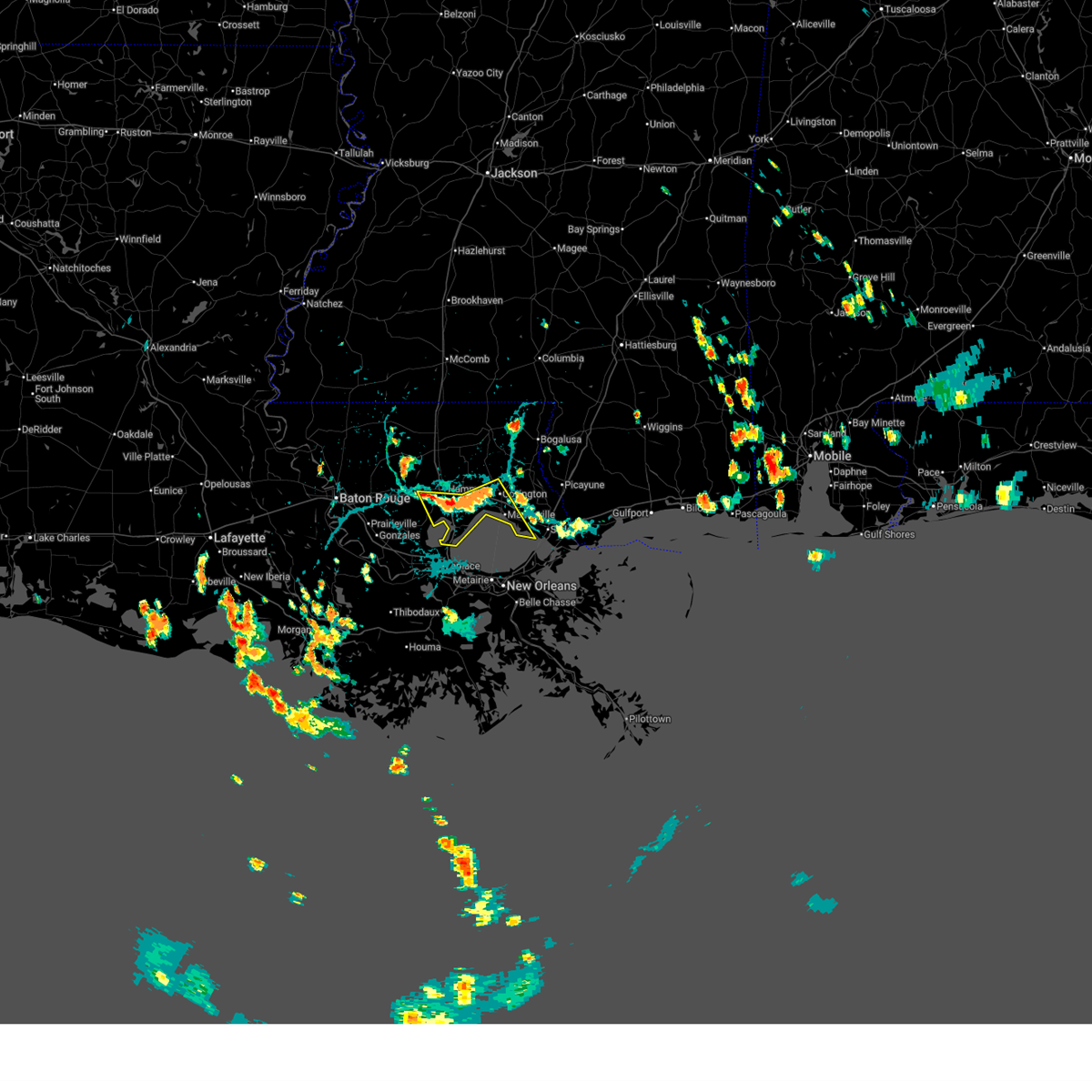
Task: Select the Brookhaven label
Action: [477, 301]
